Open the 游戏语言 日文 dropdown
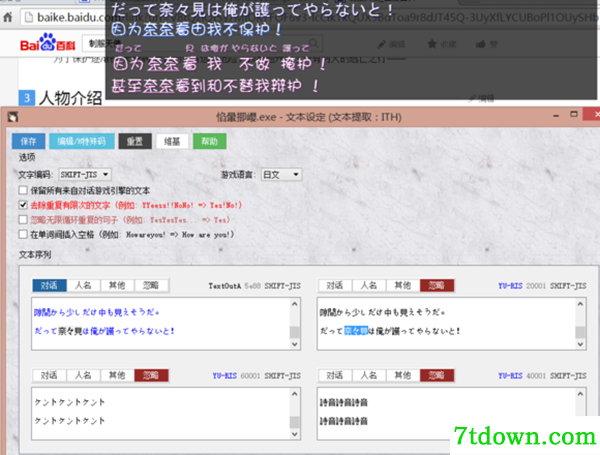 [281, 174]
